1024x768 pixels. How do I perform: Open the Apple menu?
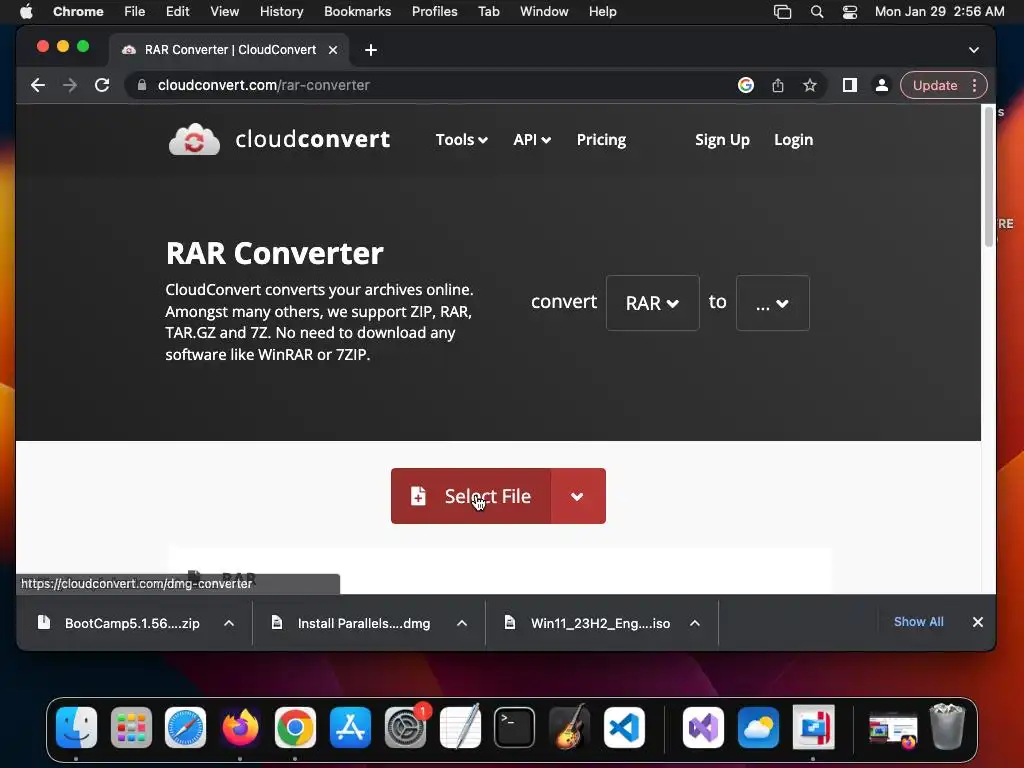click(x=26, y=12)
